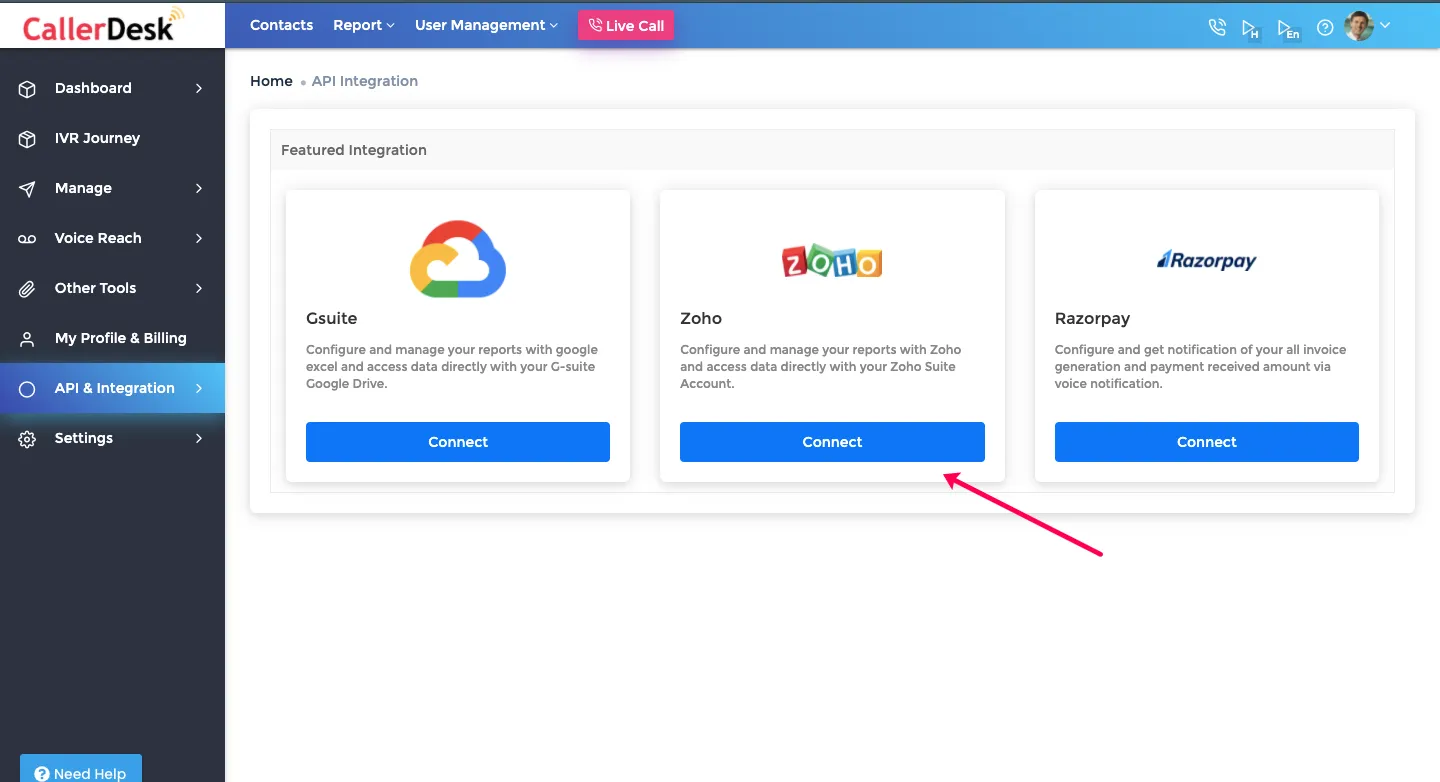Expand the Other Tools submenu chevron

pos(199,288)
